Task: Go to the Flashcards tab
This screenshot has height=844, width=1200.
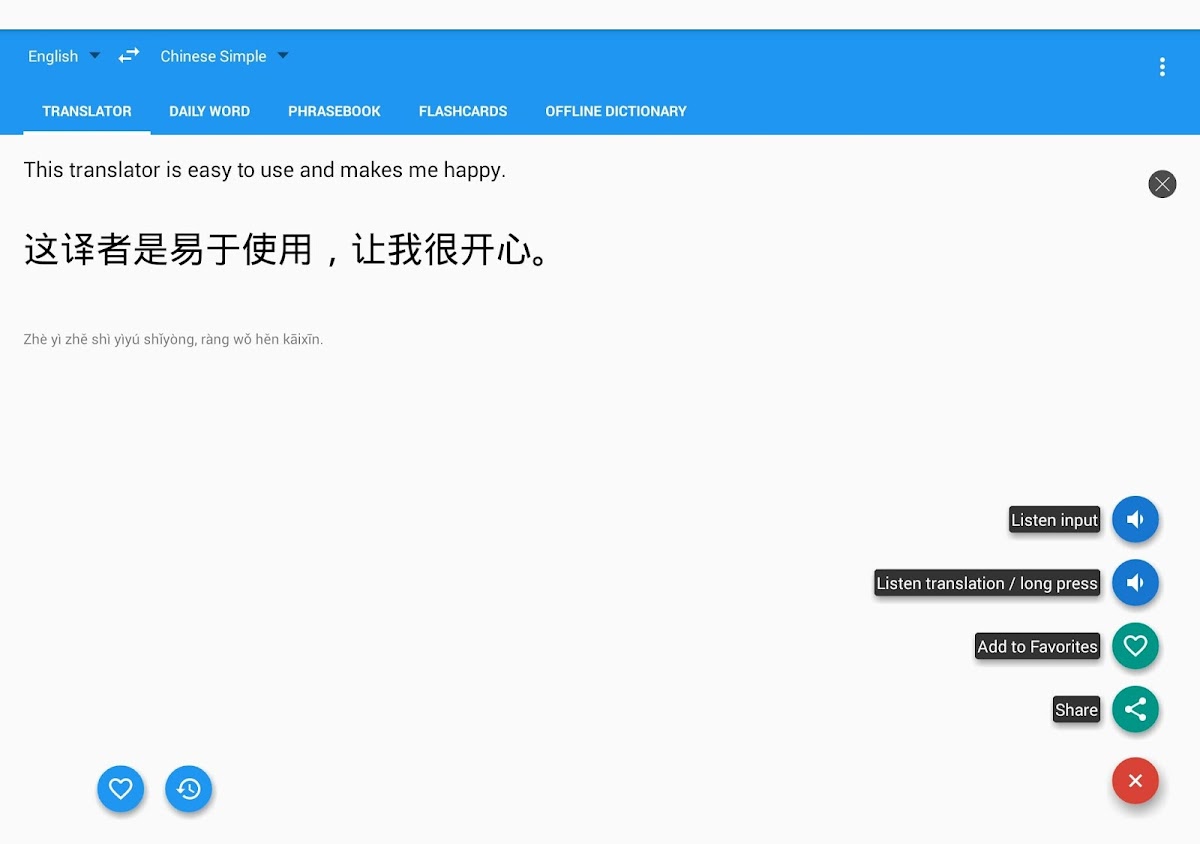Action: pyautogui.click(x=463, y=111)
